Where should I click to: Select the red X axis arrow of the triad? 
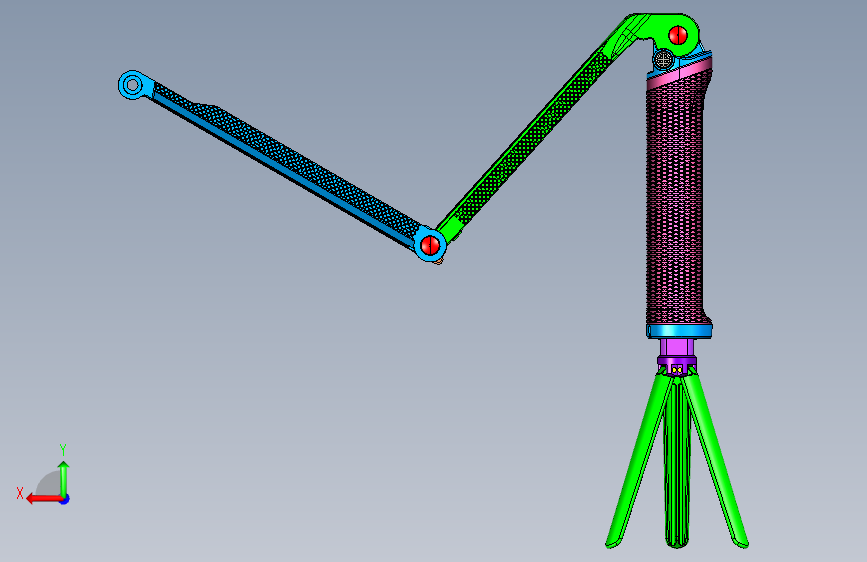click(x=44, y=499)
